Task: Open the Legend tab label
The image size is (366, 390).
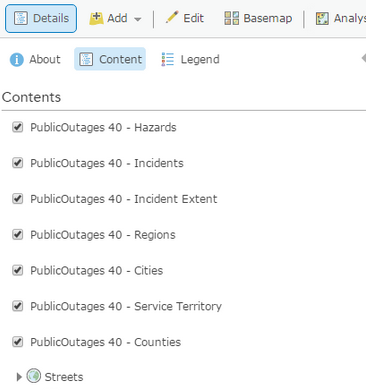Action: point(200,60)
